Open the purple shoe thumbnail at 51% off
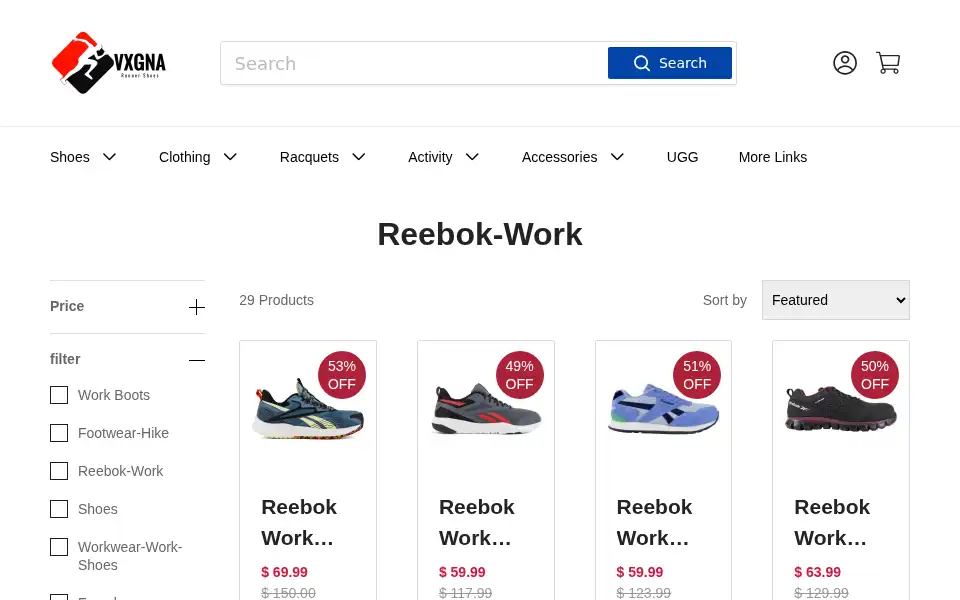This screenshot has width=960, height=600. click(x=663, y=408)
